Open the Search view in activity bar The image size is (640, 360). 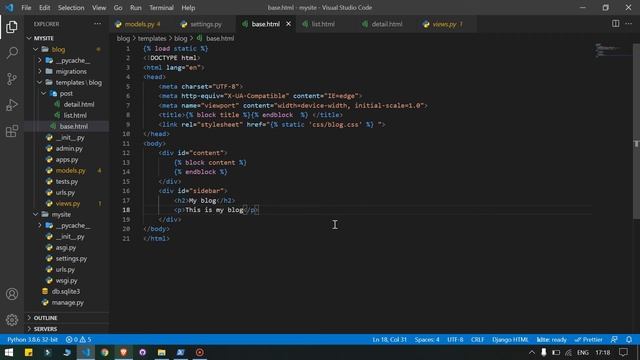[12, 53]
